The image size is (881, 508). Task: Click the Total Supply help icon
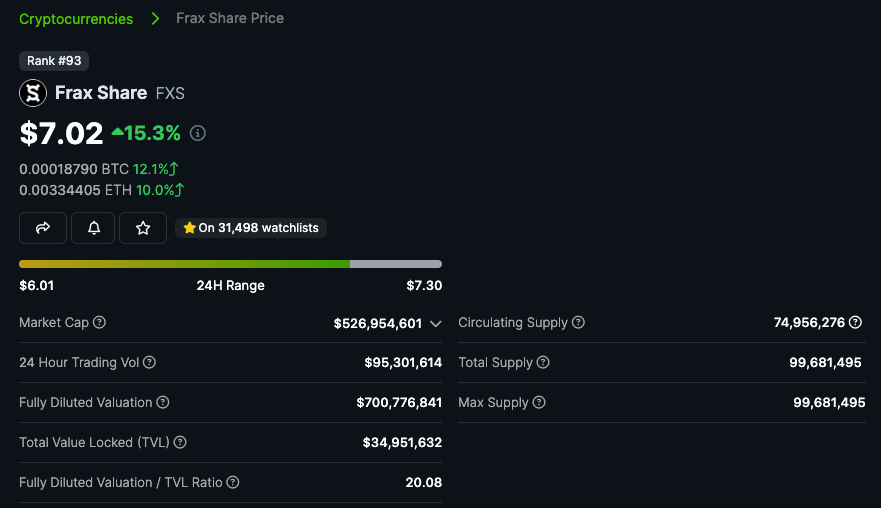click(543, 363)
